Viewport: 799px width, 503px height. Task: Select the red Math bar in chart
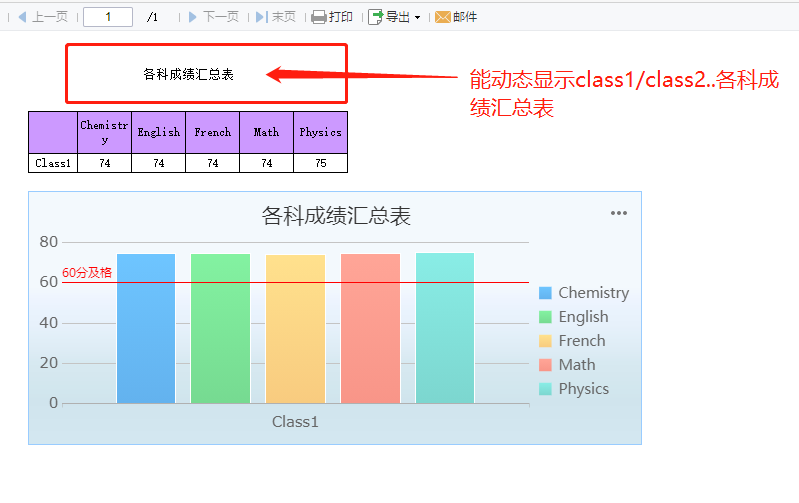coord(370,329)
